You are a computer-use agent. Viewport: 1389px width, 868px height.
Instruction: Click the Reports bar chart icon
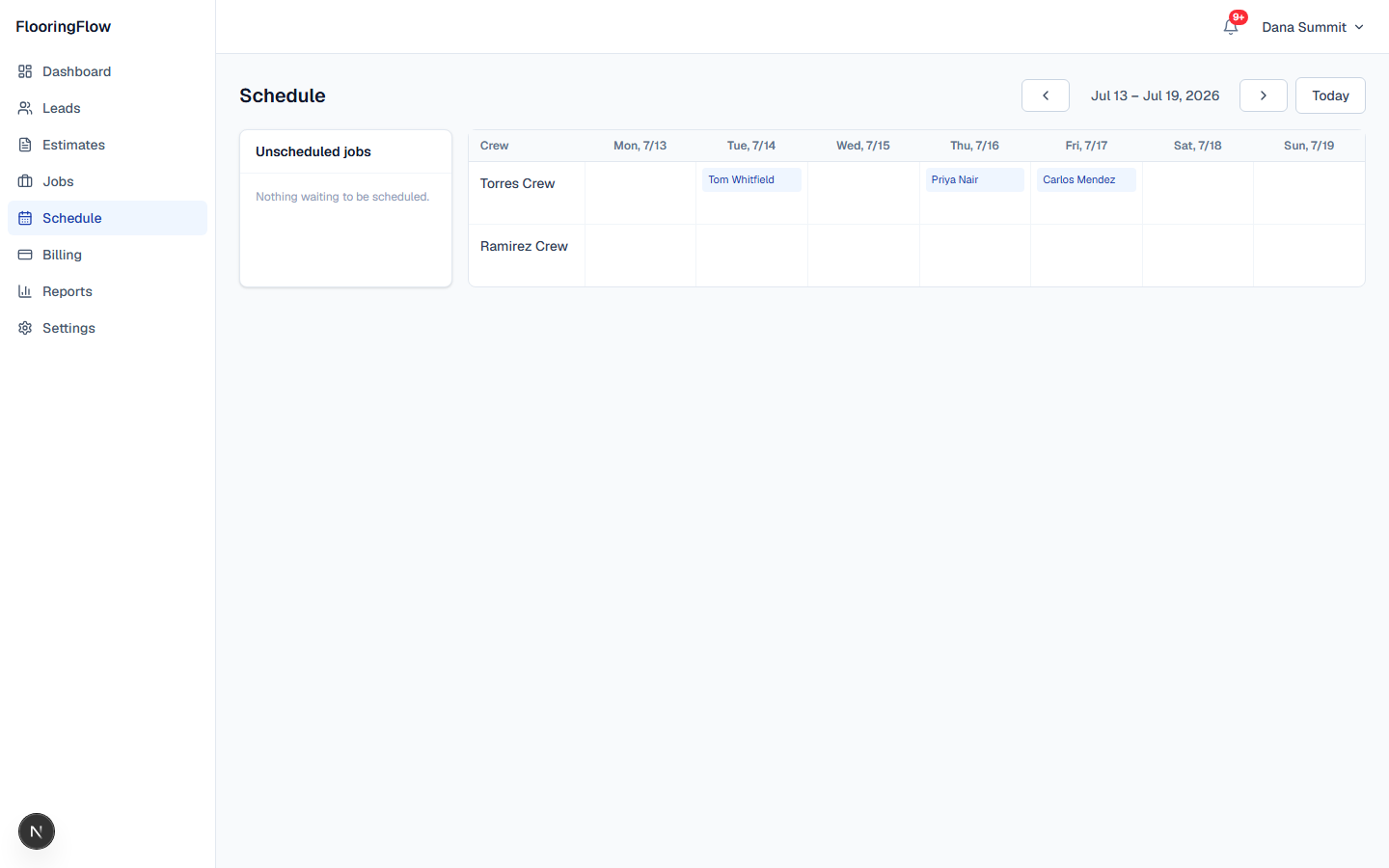click(x=25, y=291)
